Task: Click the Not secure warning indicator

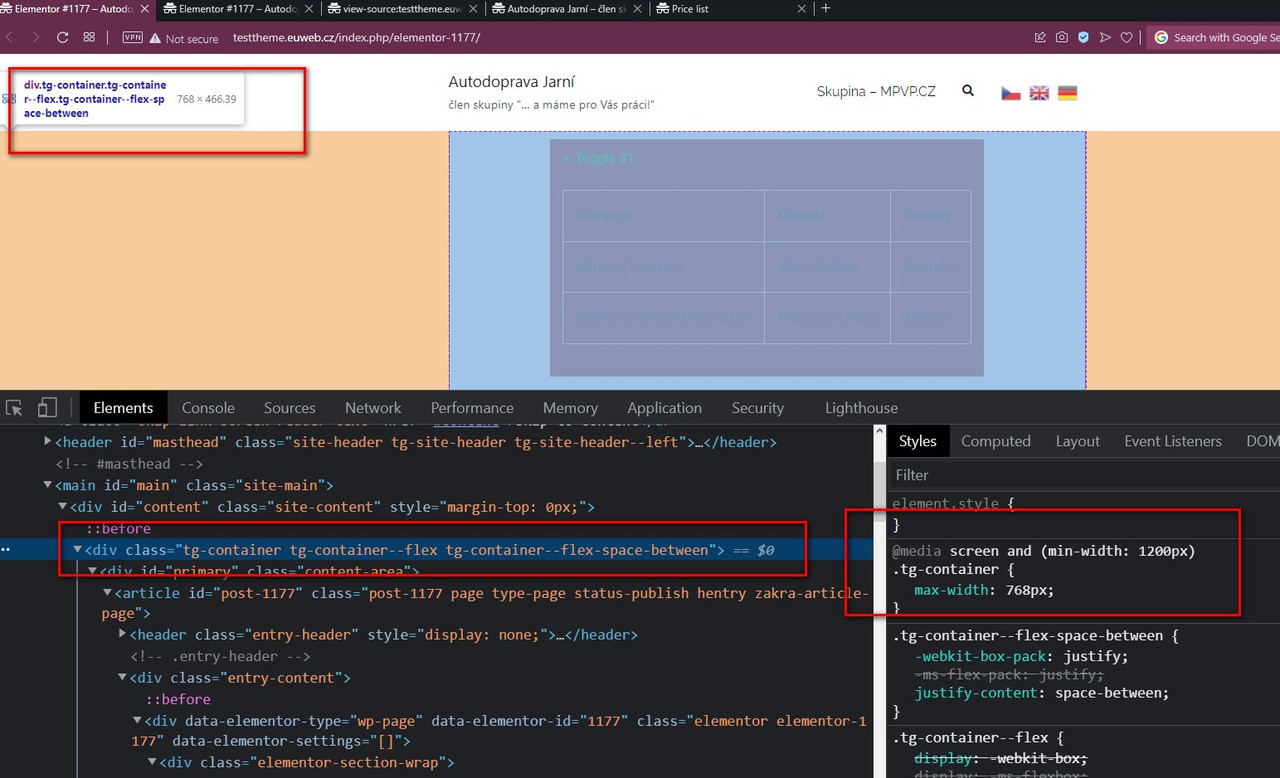Action: click(184, 38)
